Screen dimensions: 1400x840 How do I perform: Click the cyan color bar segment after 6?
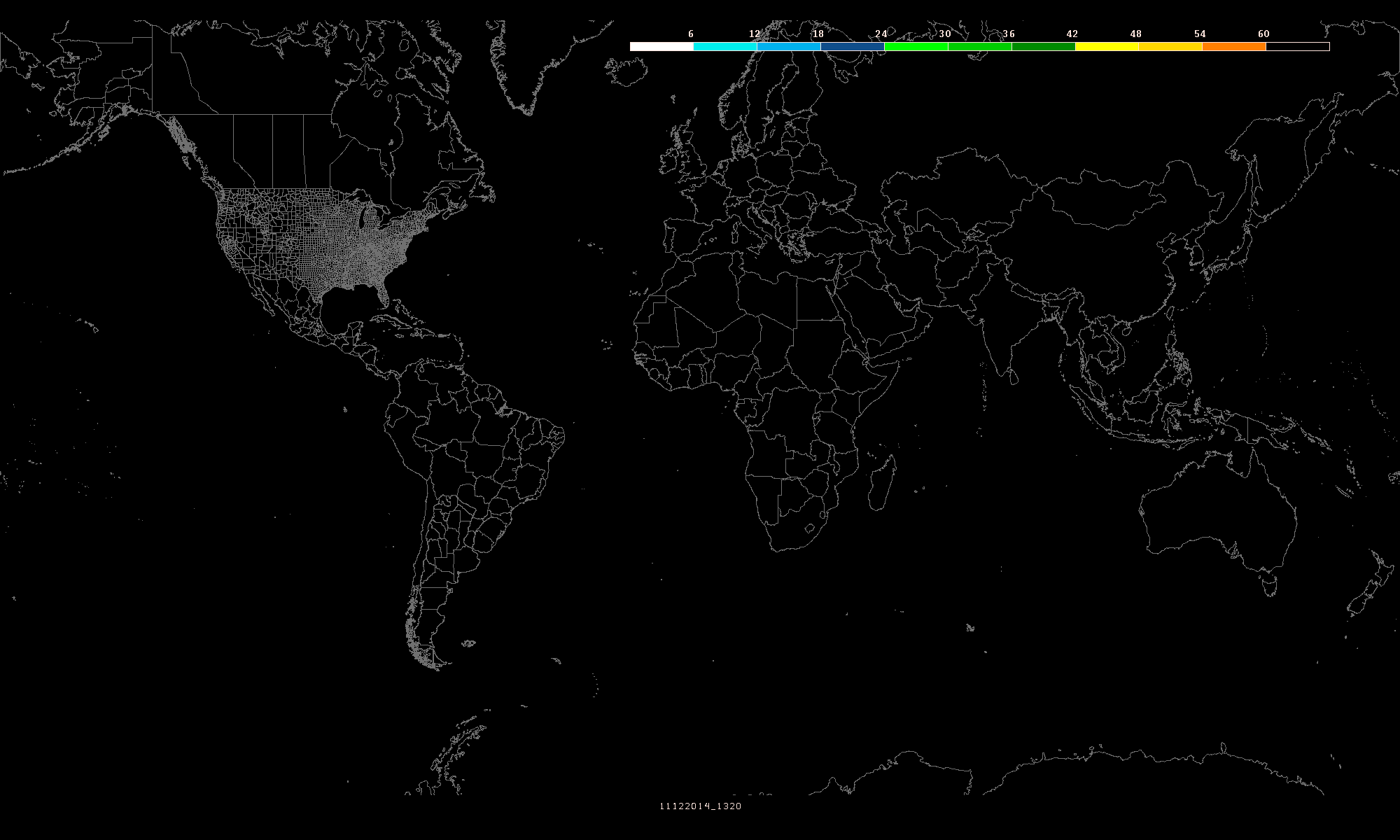click(725, 47)
